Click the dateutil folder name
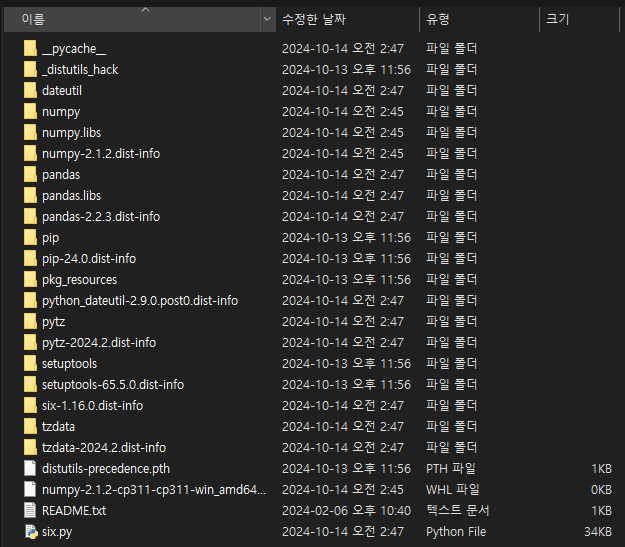This screenshot has height=547, width=625. pos(62,91)
